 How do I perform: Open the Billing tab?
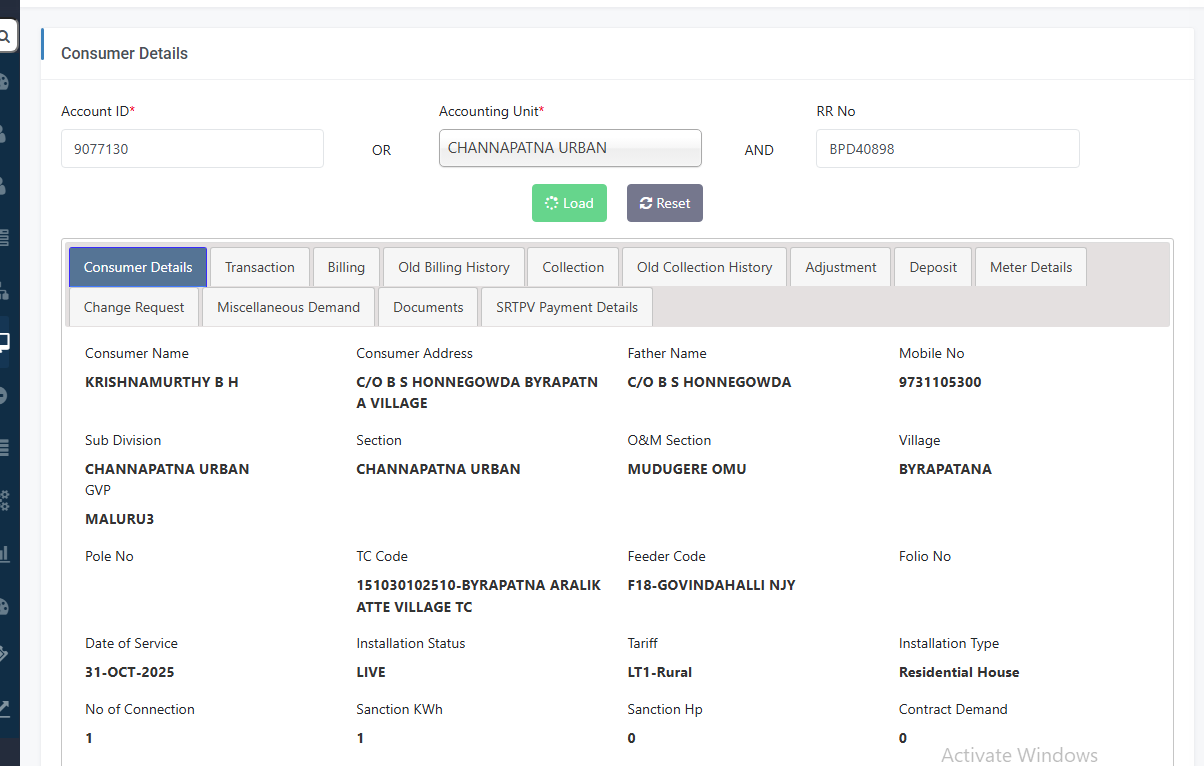pyautogui.click(x=346, y=267)
